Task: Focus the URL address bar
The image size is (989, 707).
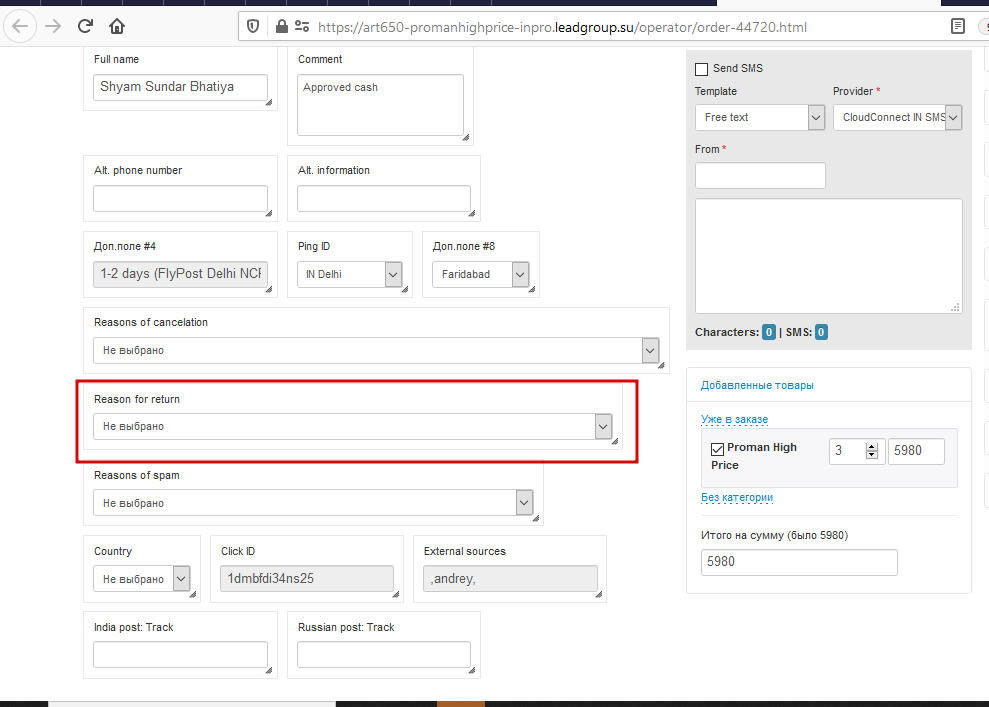Action: tap(562, 27)
